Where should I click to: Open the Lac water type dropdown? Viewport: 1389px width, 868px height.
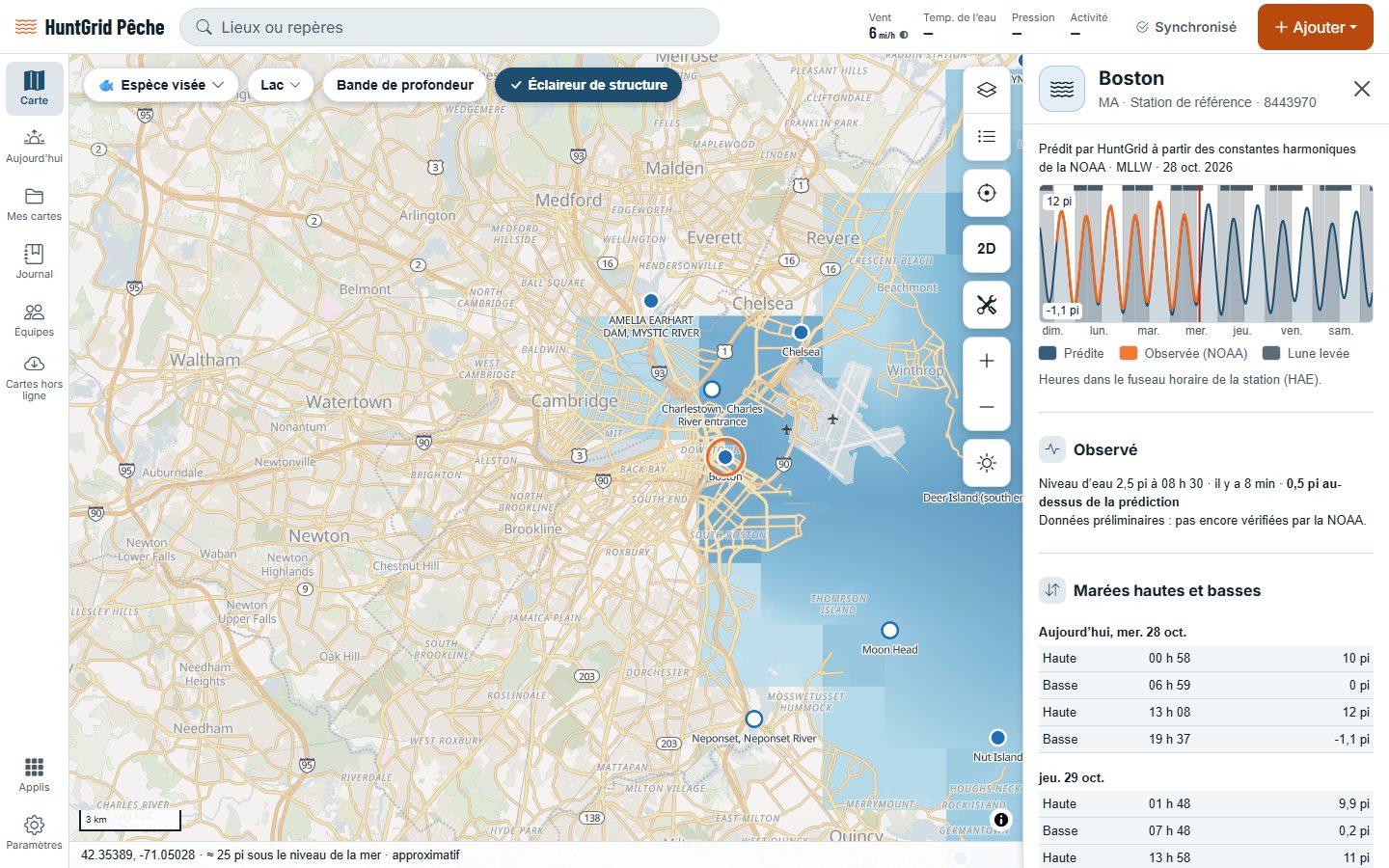point(281,85)
